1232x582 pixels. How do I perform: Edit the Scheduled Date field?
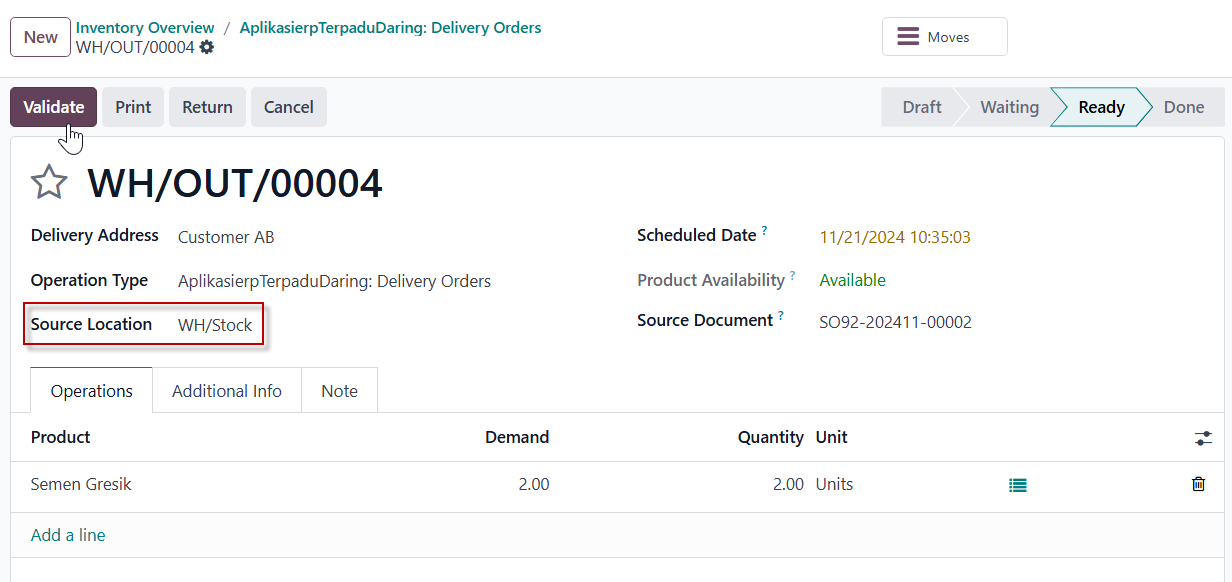(x=895, y=237)
